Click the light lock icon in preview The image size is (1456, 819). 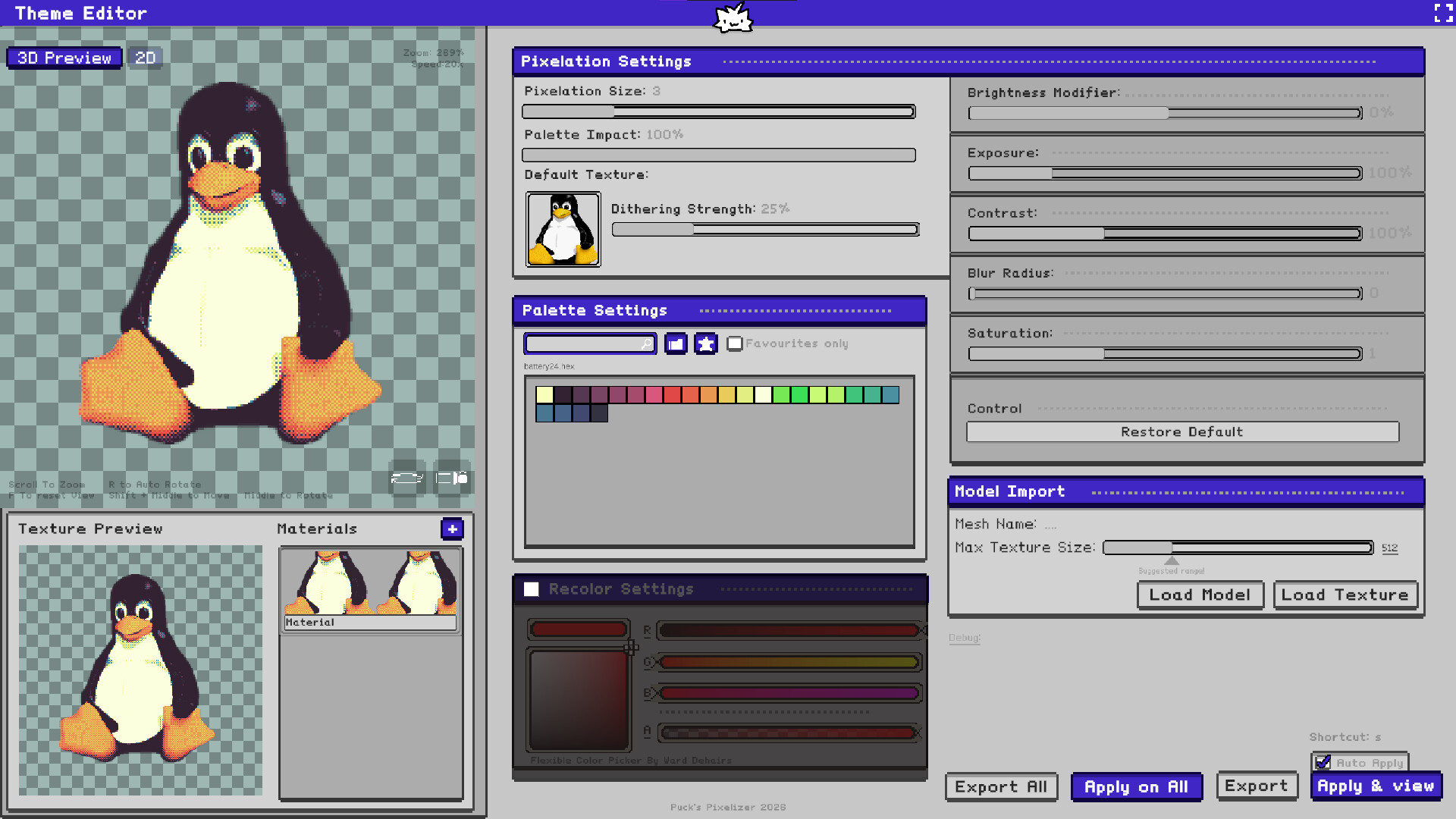click(452, 478)
